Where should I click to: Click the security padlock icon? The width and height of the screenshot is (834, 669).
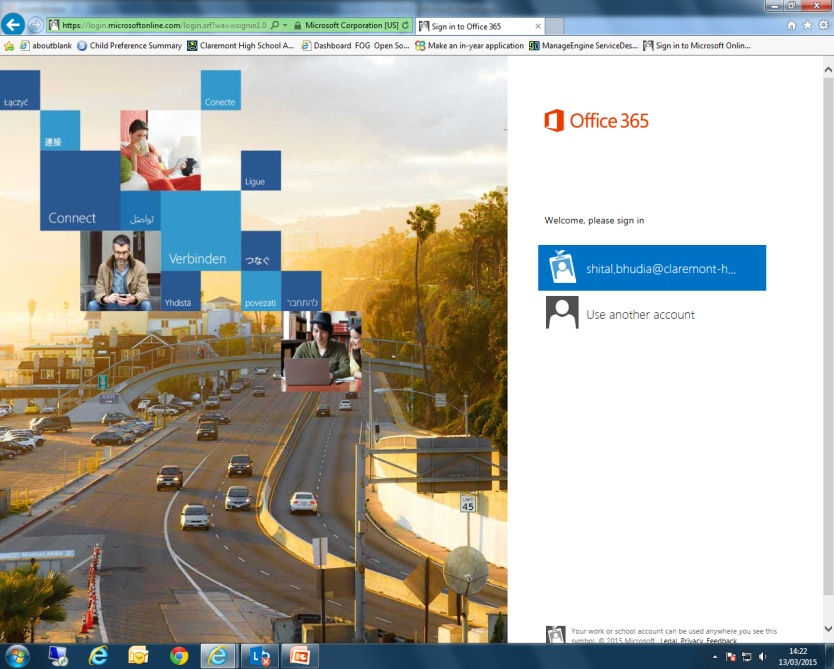tap(297, 25)
